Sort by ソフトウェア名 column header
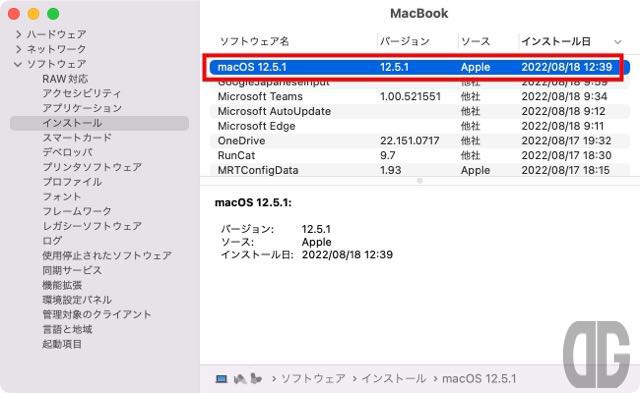 (x=254, y=41)
